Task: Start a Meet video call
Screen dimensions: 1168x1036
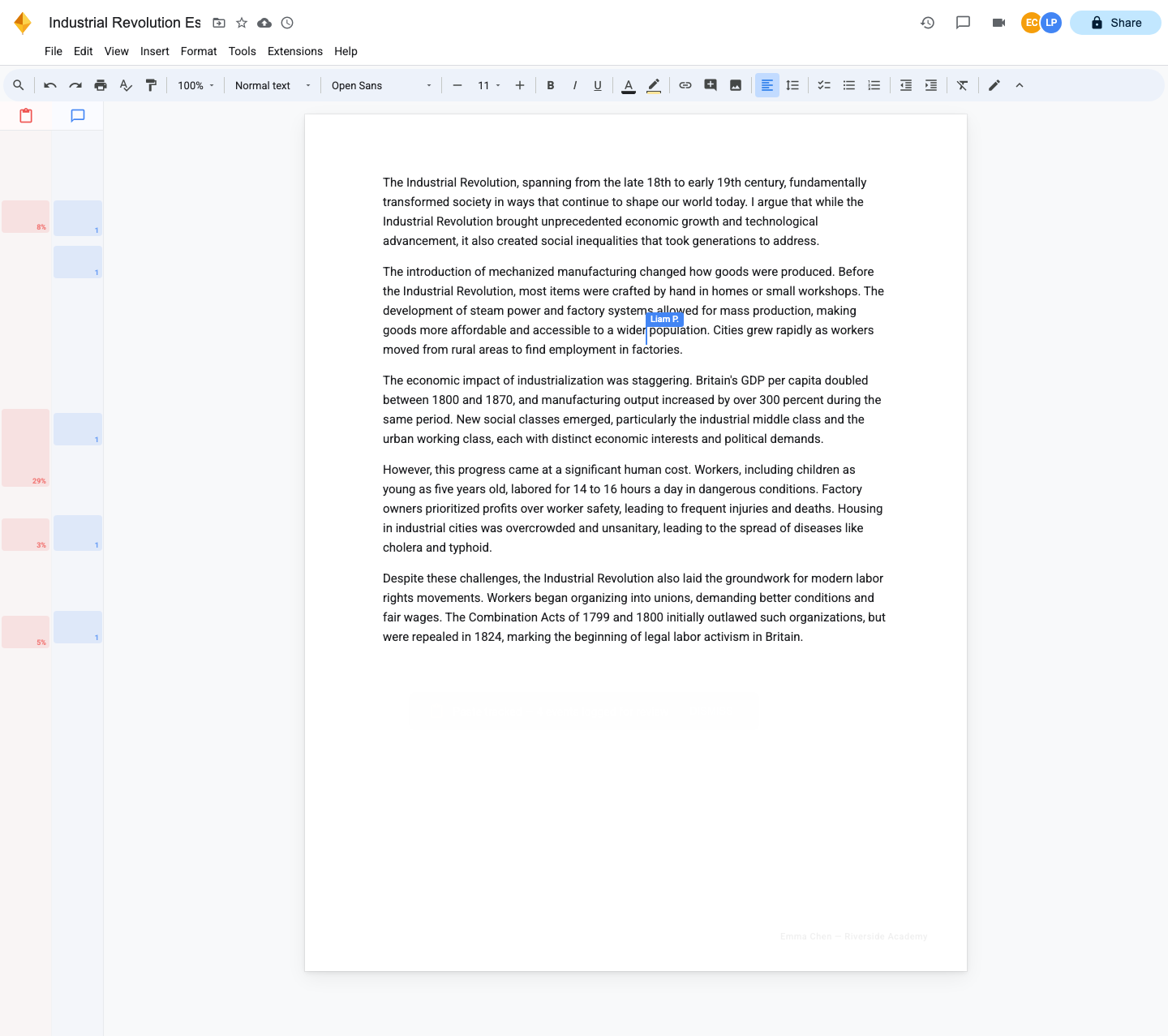Action: point(998,23)
